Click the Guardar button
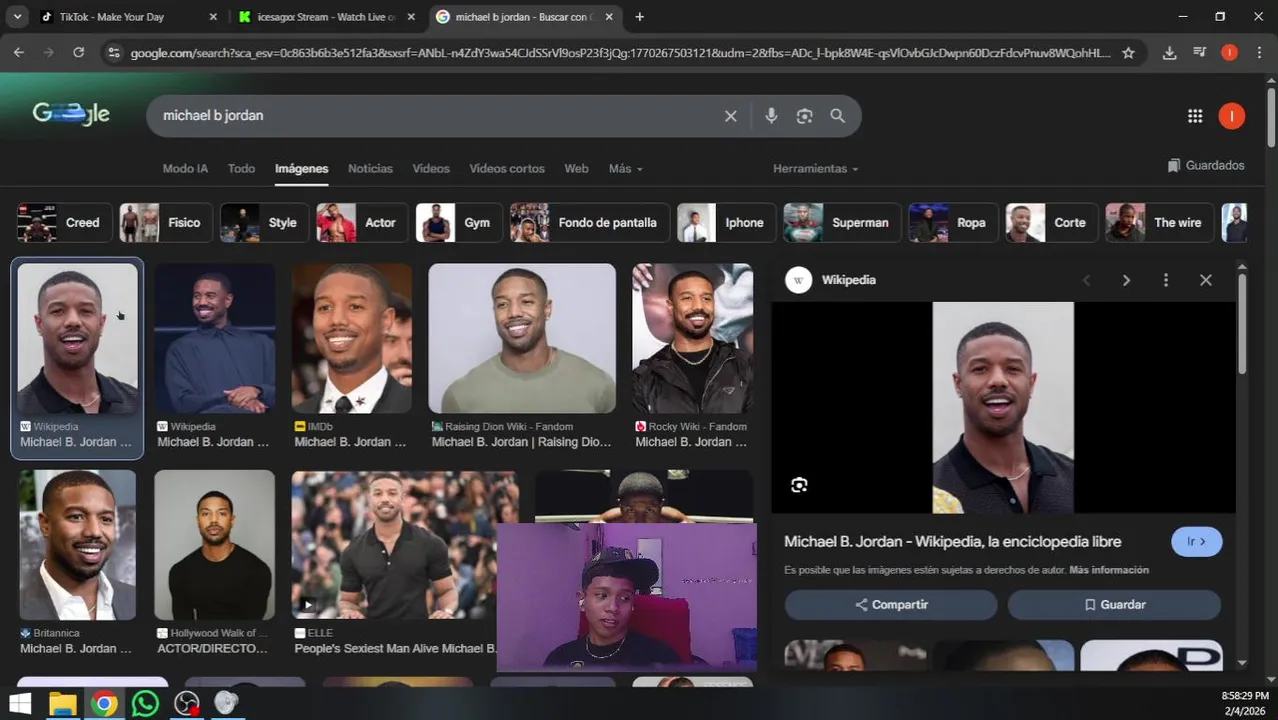This screenshot has height=720, width=1278. 1114,605
